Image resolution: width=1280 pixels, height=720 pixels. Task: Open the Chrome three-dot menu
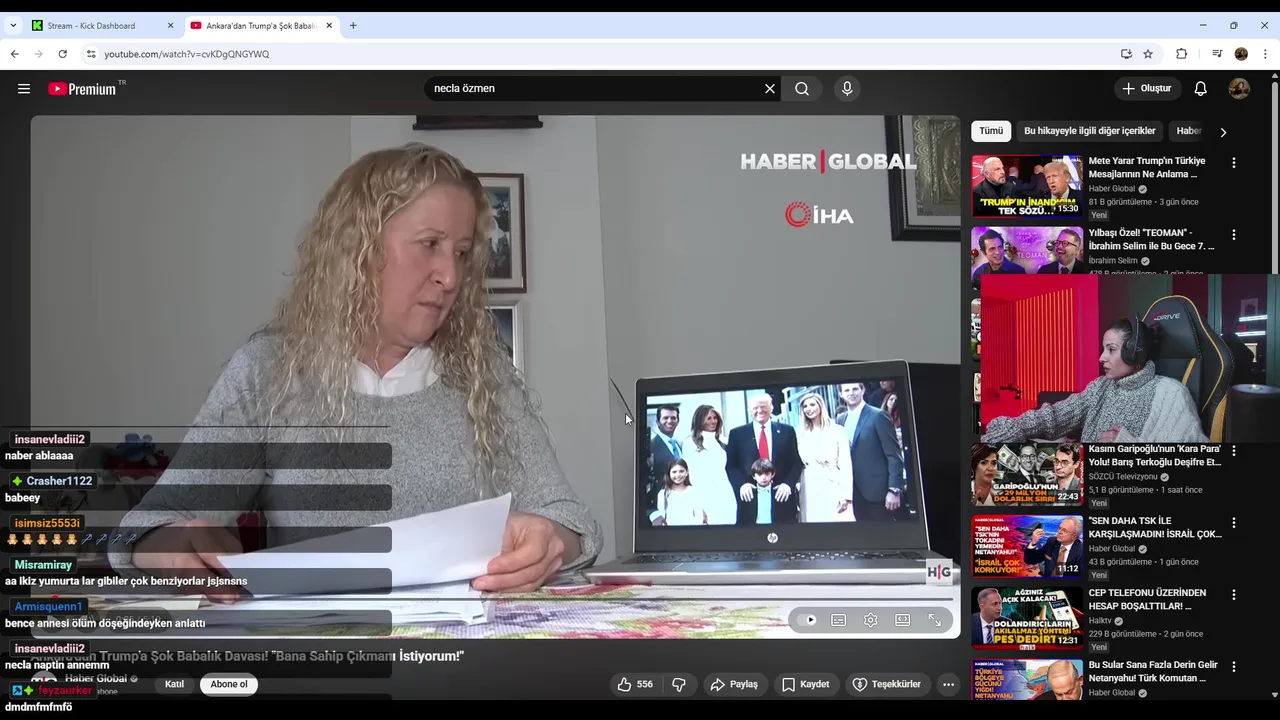pyautogui.click(x=1266, y=54)
